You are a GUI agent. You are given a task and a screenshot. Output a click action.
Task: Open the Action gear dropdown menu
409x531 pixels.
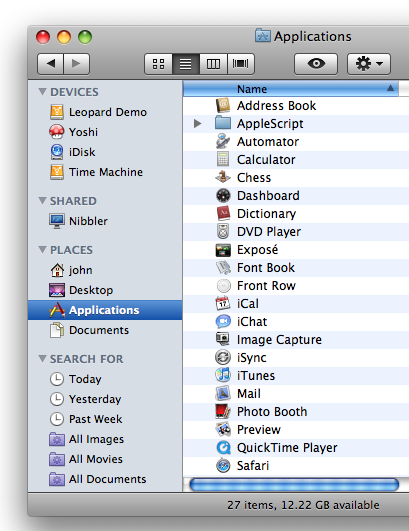[369, 64]
